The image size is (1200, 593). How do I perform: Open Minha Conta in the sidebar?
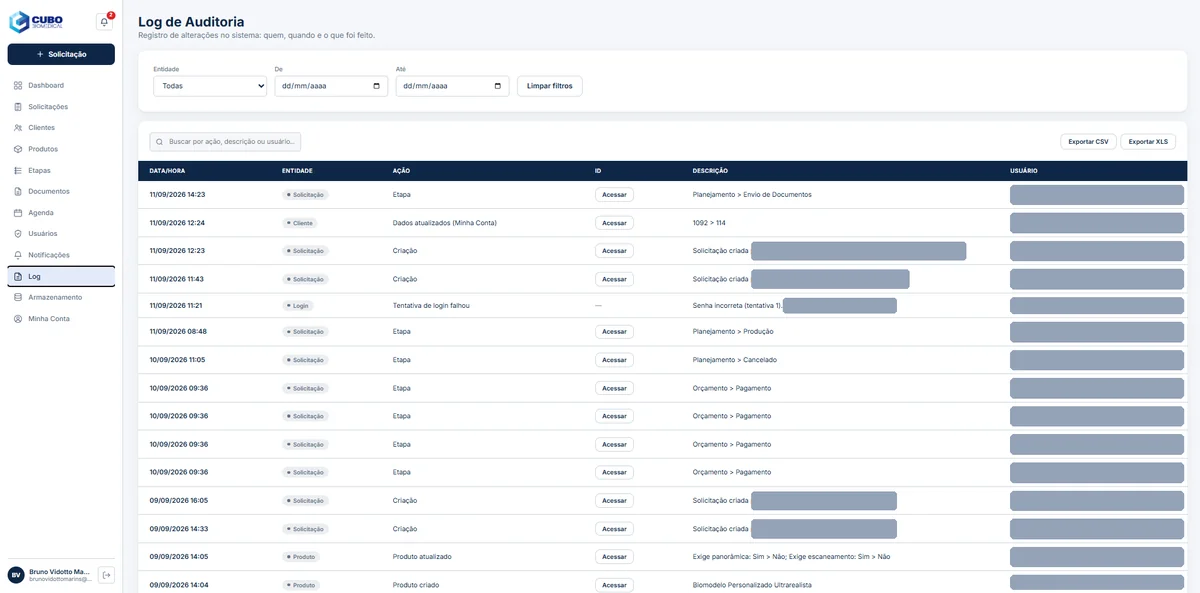[x=61, y=319]
